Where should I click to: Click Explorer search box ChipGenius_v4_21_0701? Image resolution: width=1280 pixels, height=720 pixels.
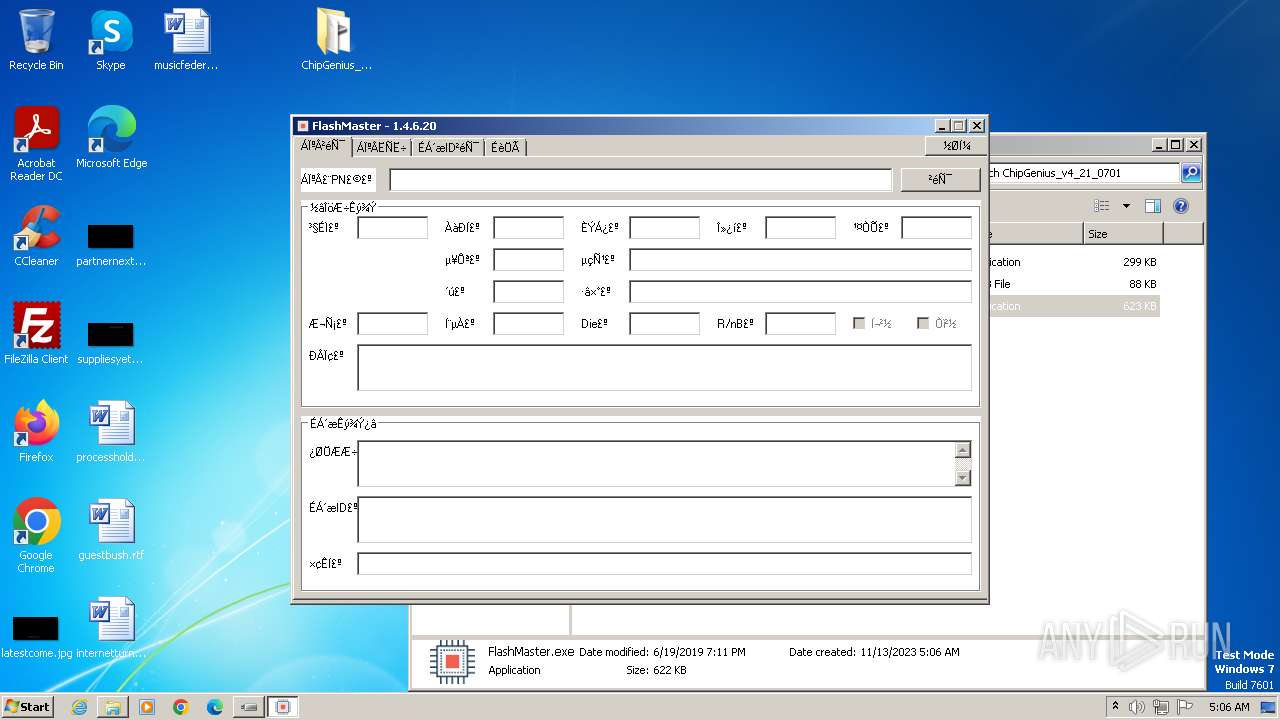[x=1083, y=173]
